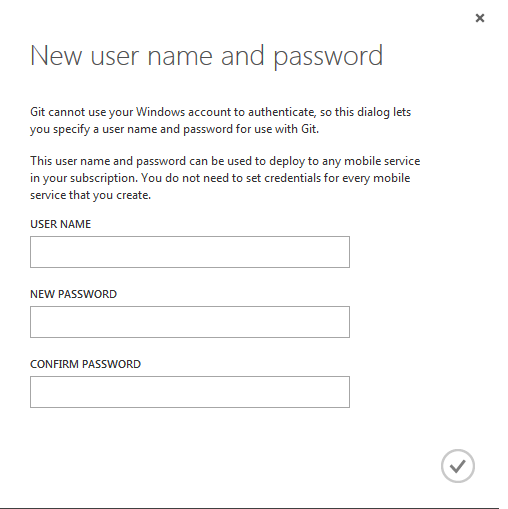Click 'mobile service' ending the second paragraph's first line
Screen dimensions: 508x509
coord(382,161)
